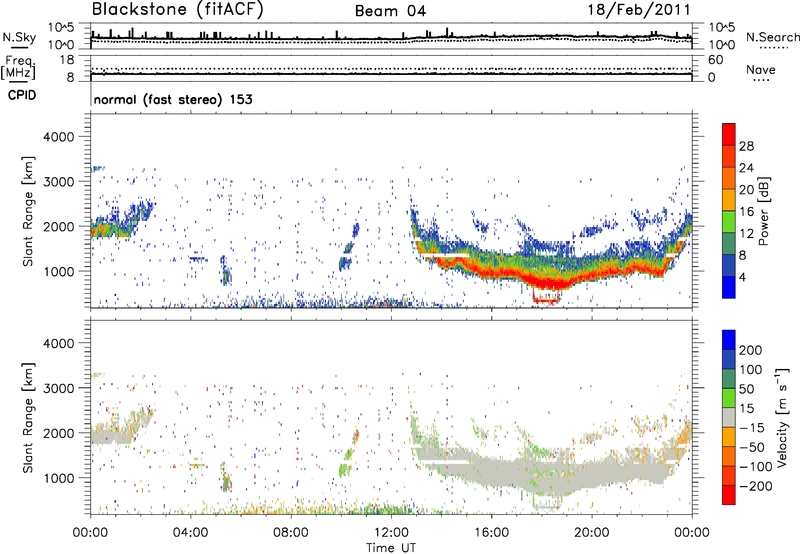Viewport: 800px width, 554px height.
Task: Click the date "18/Feb/2011"
Action: [639, 10]
